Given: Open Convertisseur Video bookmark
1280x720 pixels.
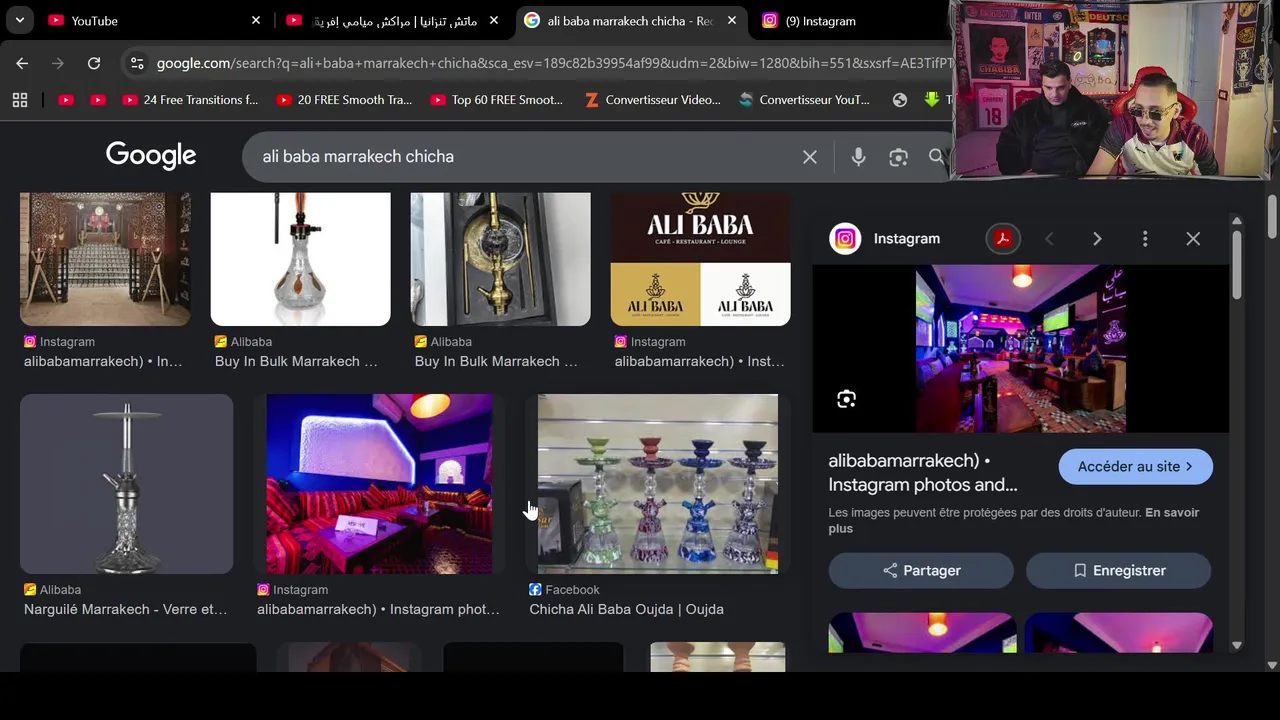Looking at the screenshot, I should [652, 100].
